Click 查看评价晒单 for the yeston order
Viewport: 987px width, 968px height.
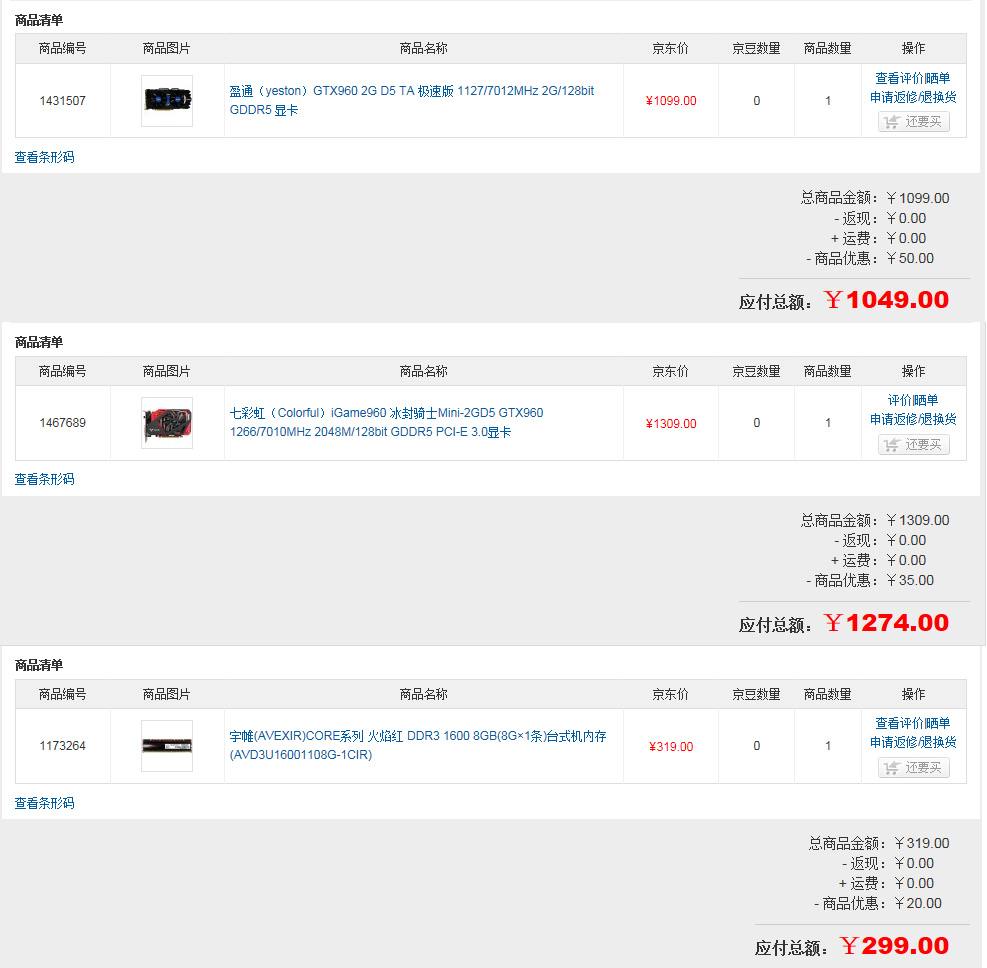click(x=913, y=78)
